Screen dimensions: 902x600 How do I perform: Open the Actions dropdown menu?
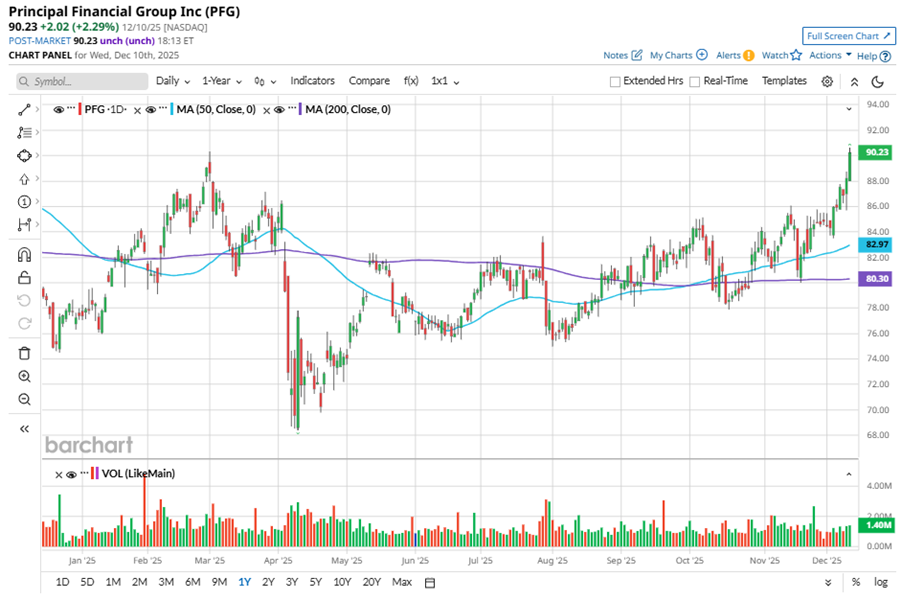click(x=830, y=56)
